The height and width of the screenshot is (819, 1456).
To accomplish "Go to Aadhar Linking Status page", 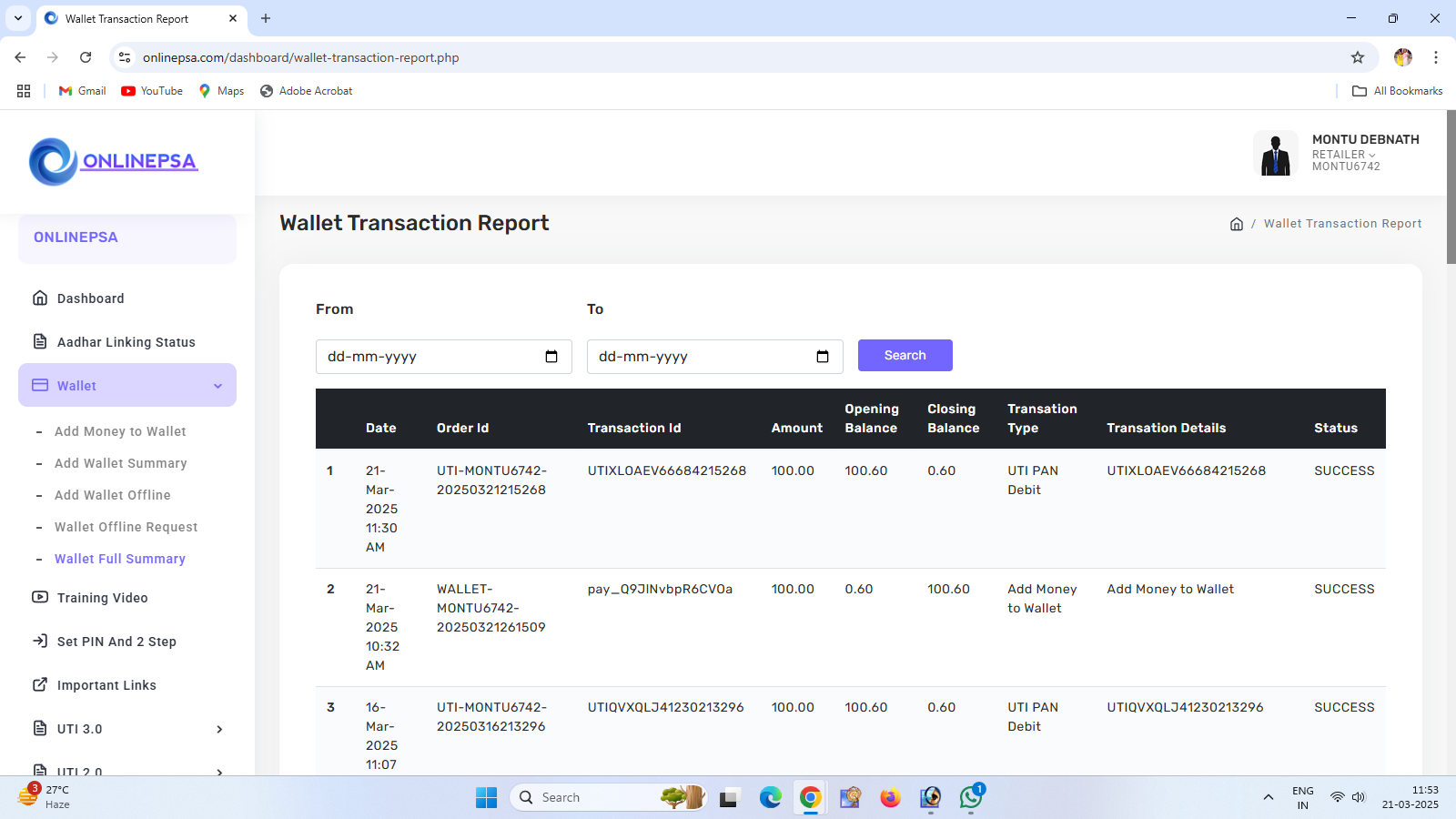I will 126,342.
